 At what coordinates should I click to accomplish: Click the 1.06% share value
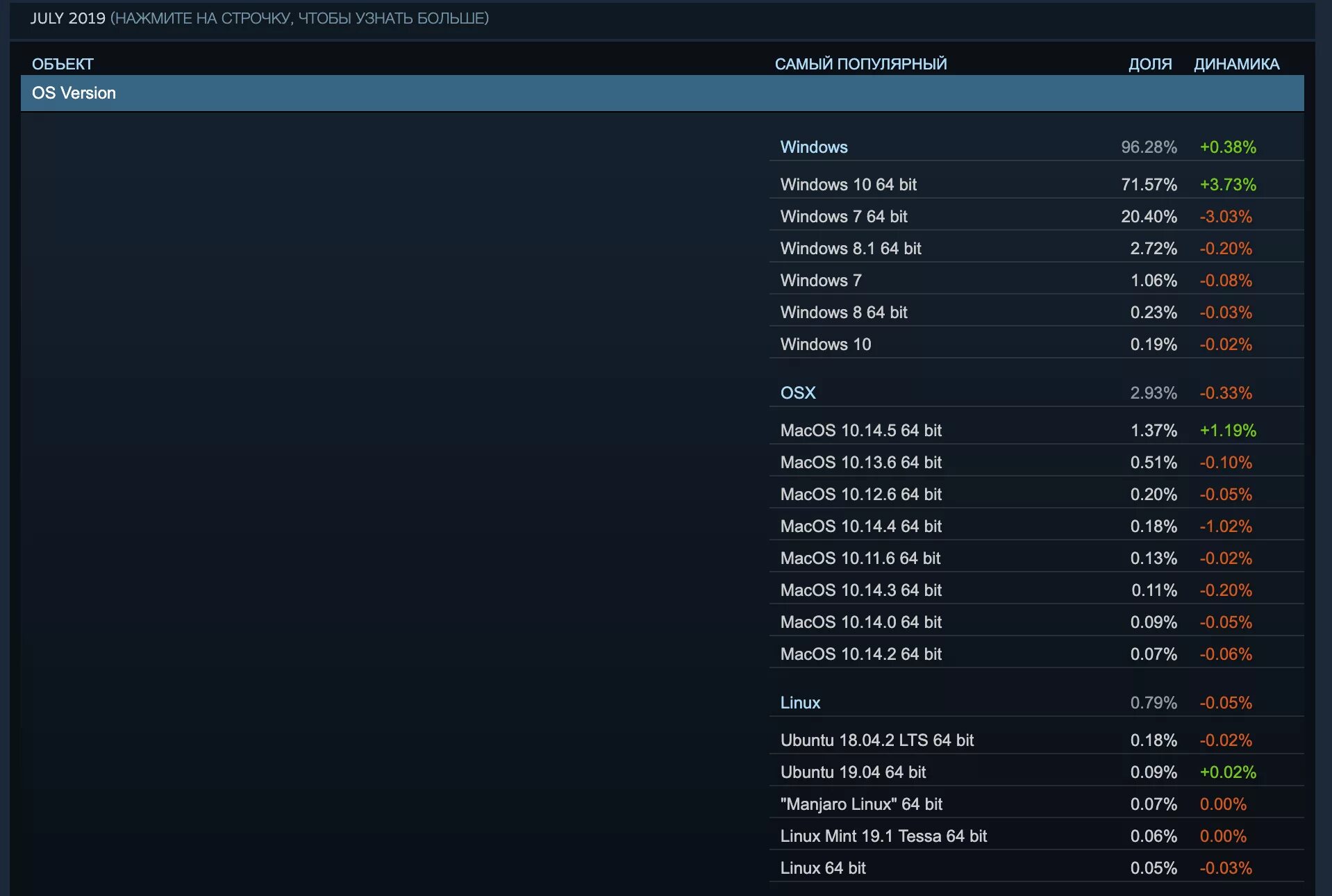1154,281
